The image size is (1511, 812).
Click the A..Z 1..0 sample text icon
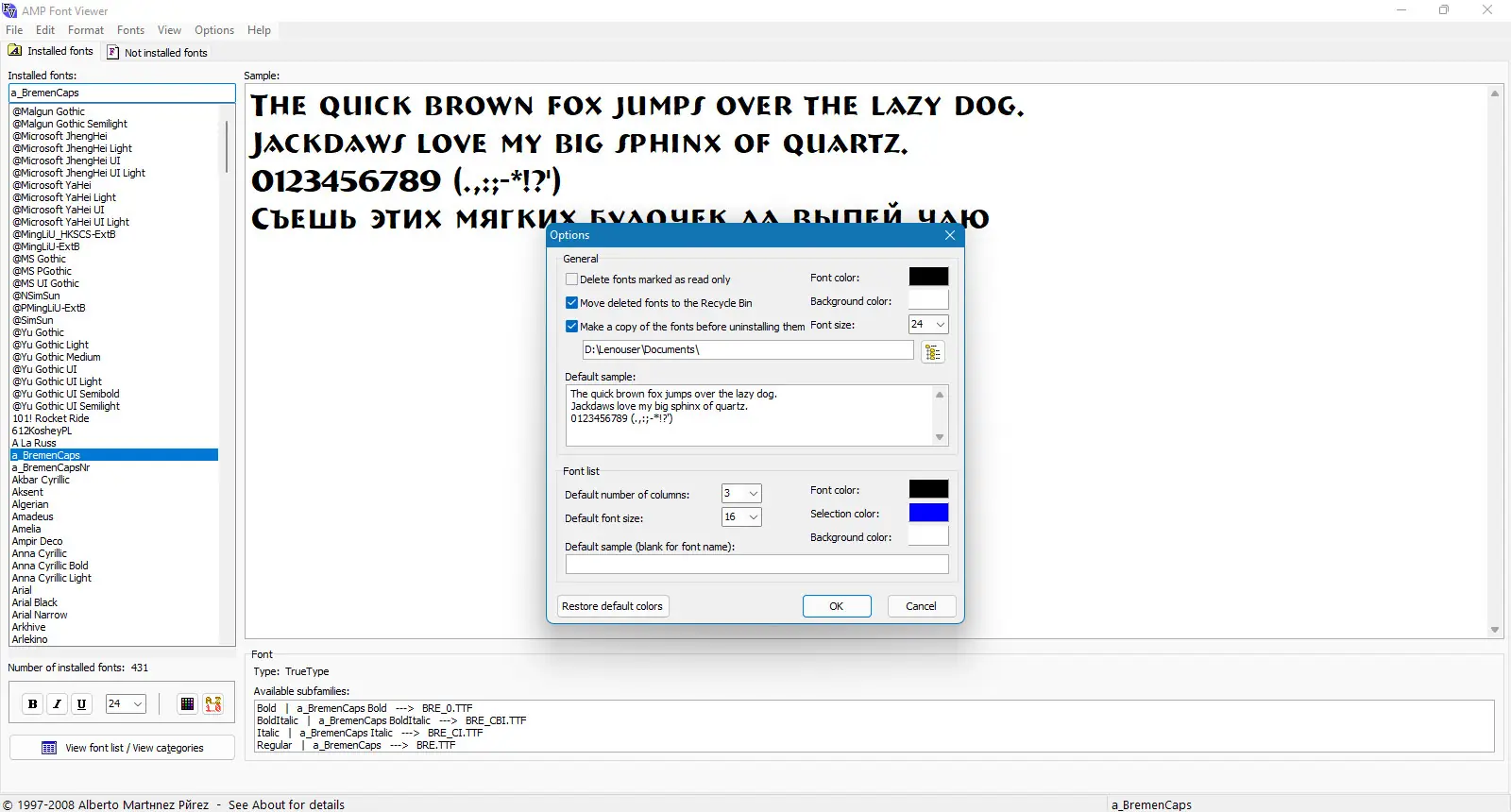[213, 703]
